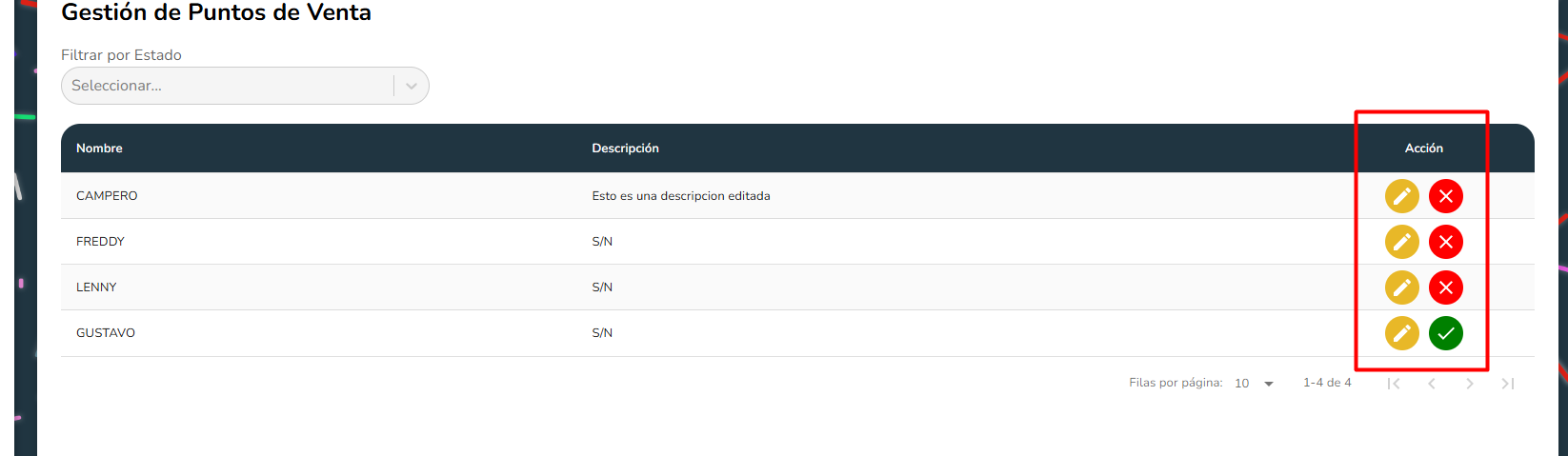This screenshot has width=1568, height=456.
Task: Click the pencil icon for FREDDY
Action: coord(1401,242)
